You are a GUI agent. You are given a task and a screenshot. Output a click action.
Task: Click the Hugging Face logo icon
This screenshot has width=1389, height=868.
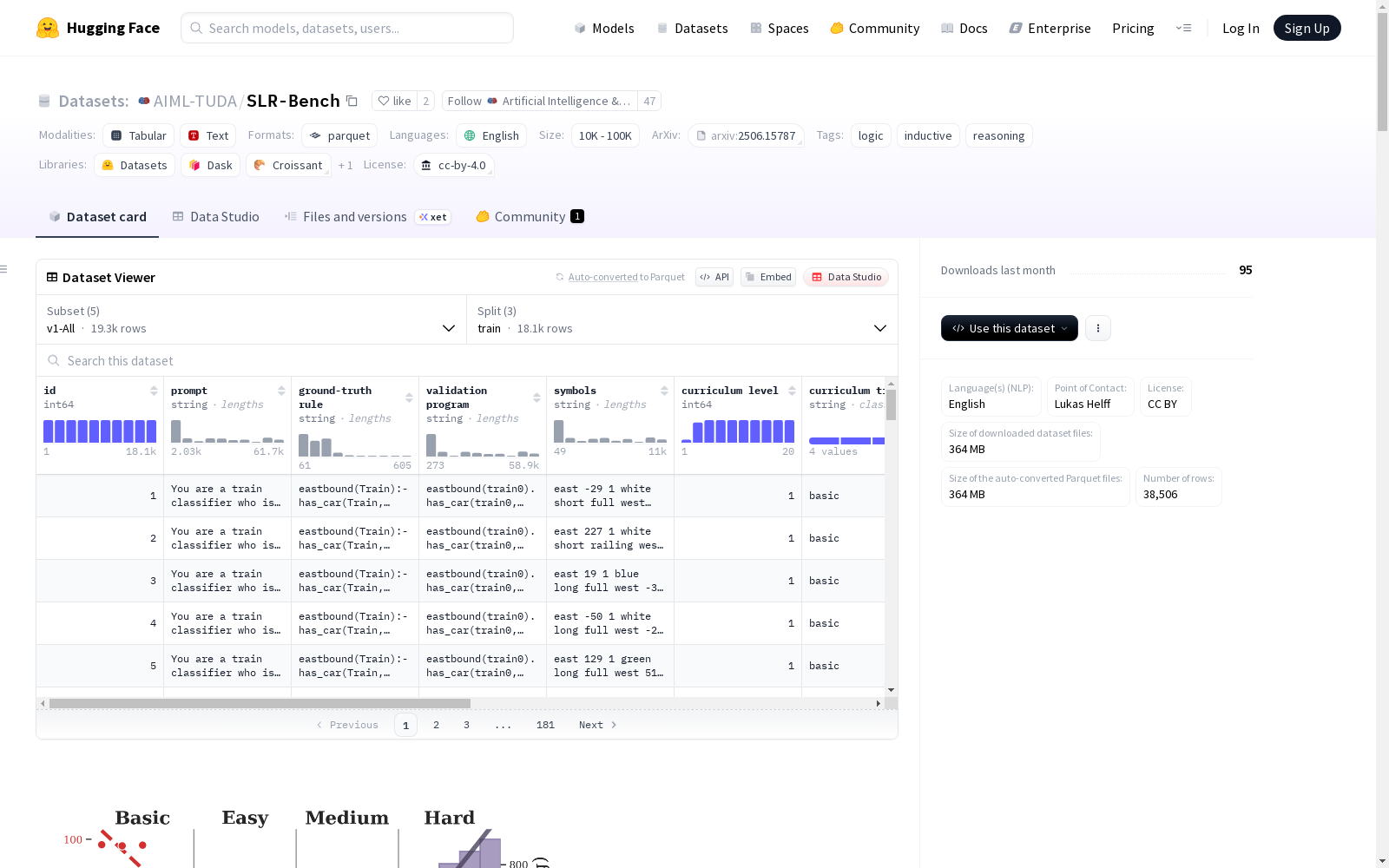pyautogui.click(x=48, y=28)
